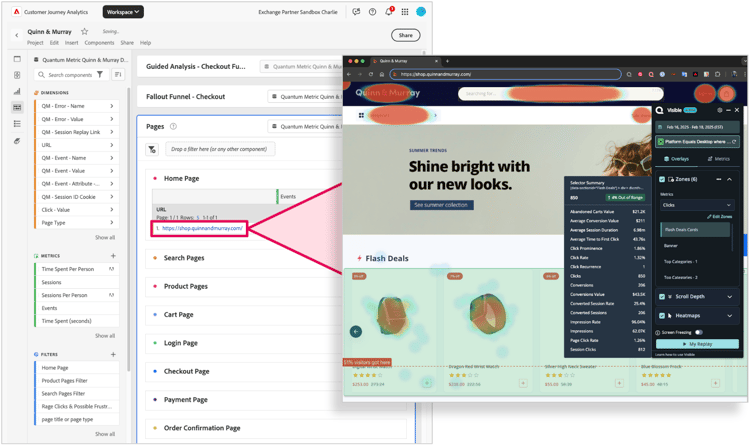The width and height of the screenshot is (750, 446).
Task: Click the Flash Deals carousel previous arrow
Action: click(356, 331)
